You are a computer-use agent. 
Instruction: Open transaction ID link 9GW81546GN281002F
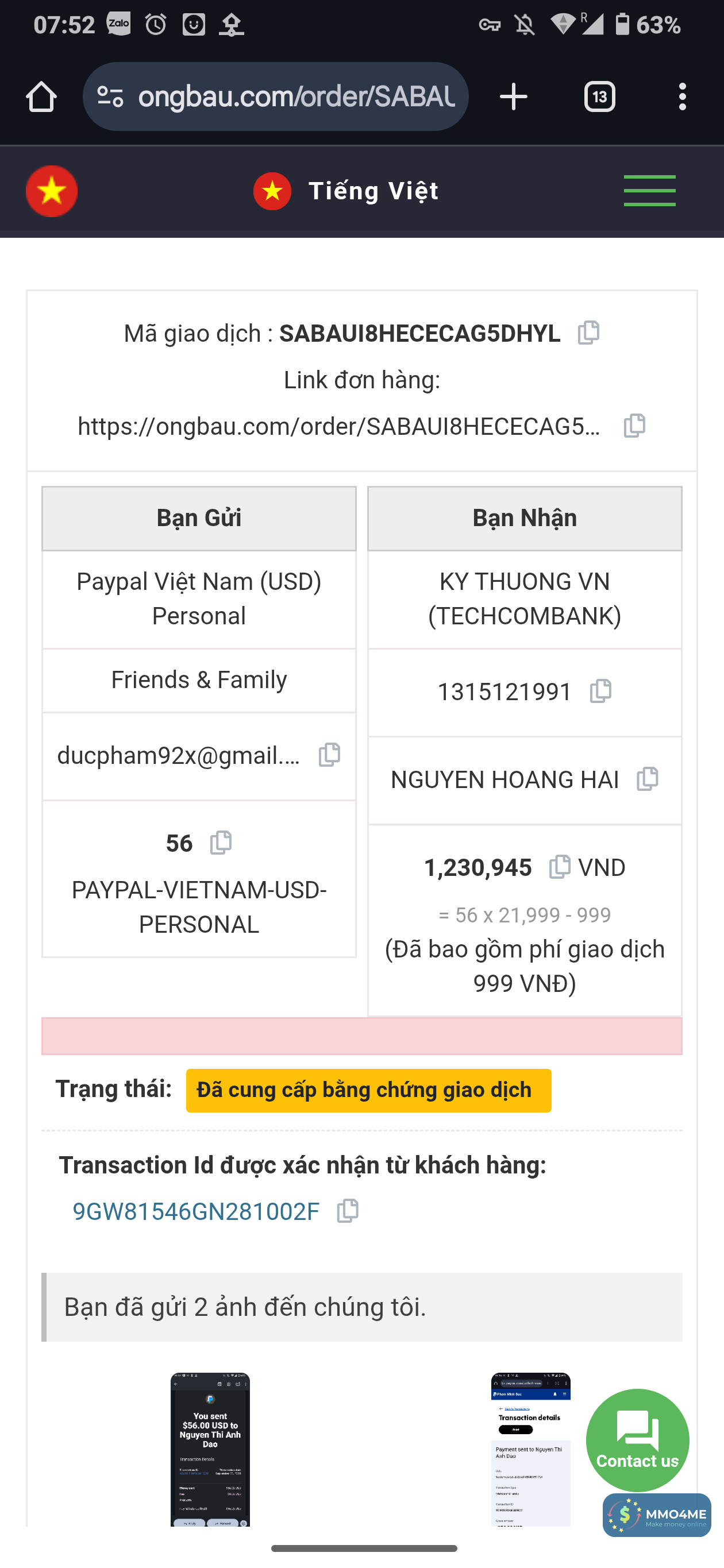coord(195,1211)
